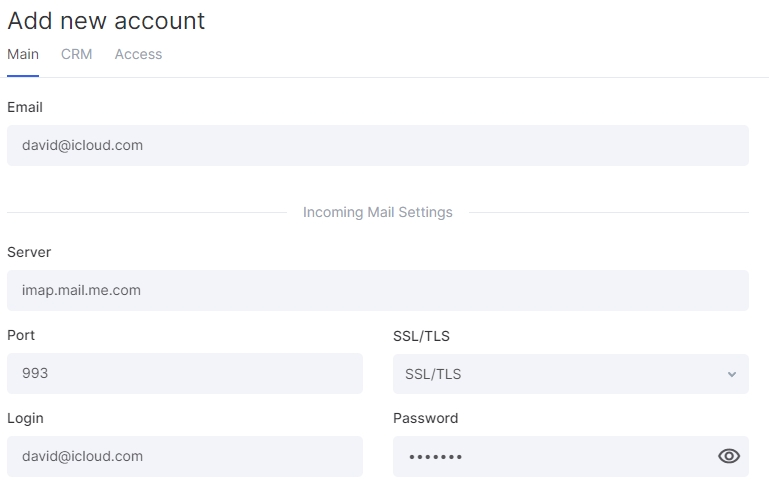Screen dimensions: 769x502
Task: Switch to the CRM tab
Action: tap(77, 54)
